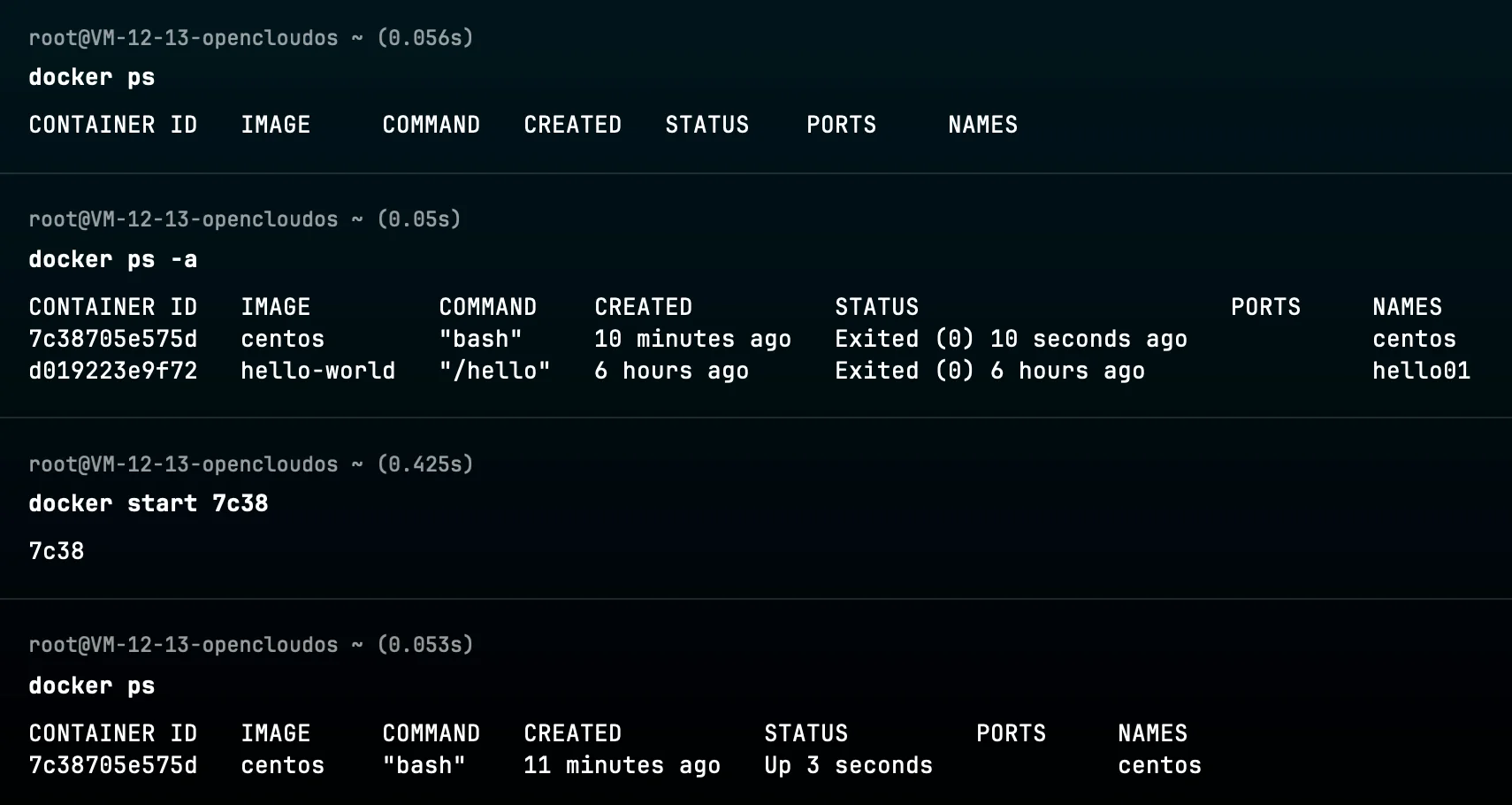
Task: Select the "Up 3 seconds" status text
Action: pyautogui.click(x=848, y=765)
